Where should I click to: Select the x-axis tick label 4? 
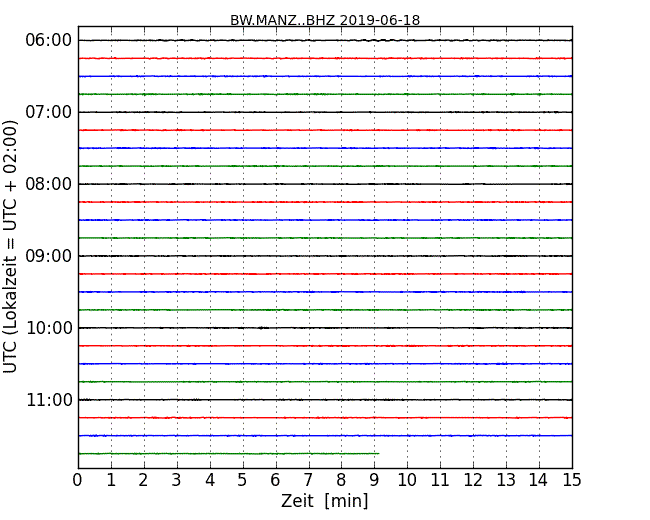(x=209, y=480)
